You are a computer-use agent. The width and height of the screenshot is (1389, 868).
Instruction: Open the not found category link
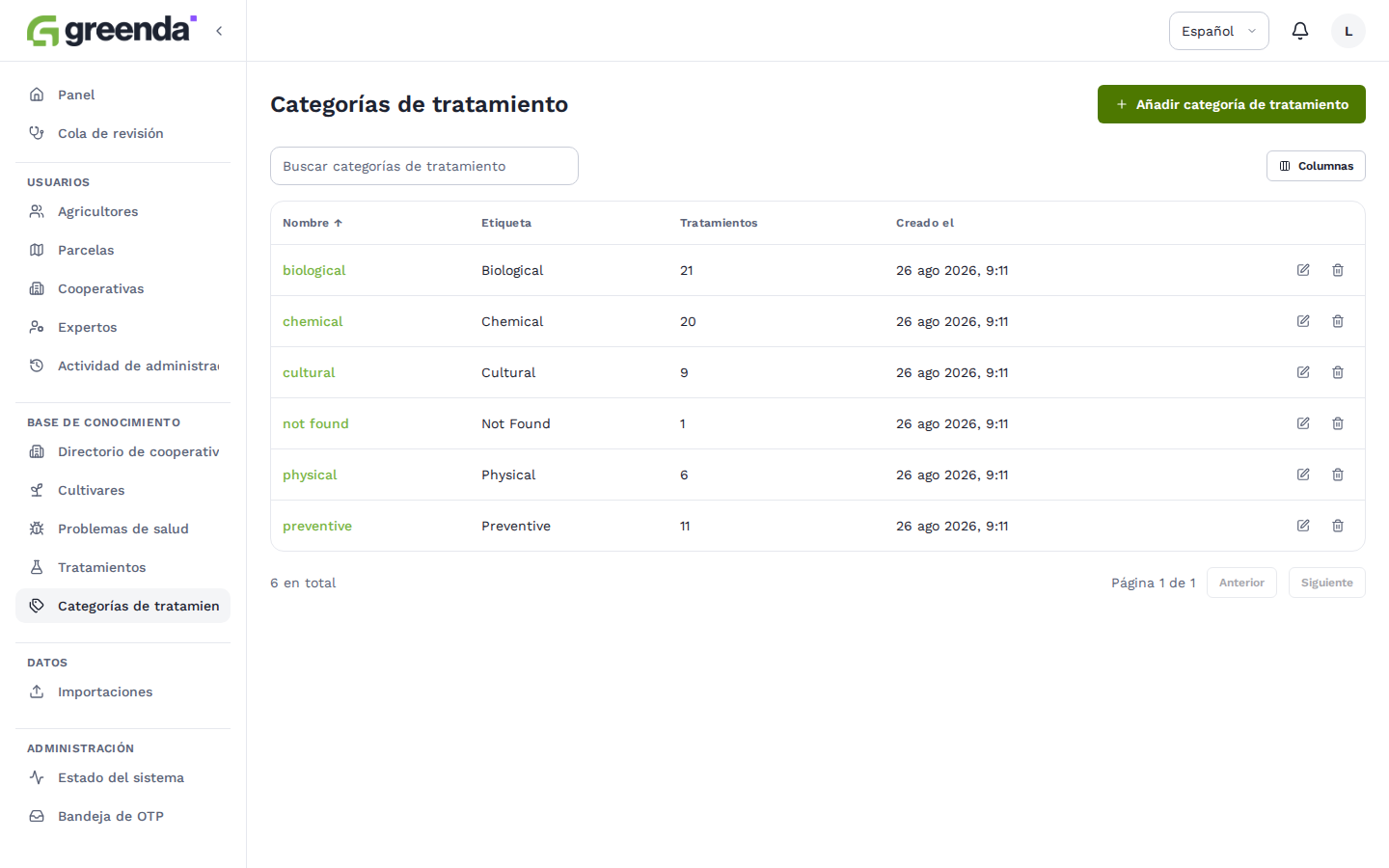[x=315, y=423]
